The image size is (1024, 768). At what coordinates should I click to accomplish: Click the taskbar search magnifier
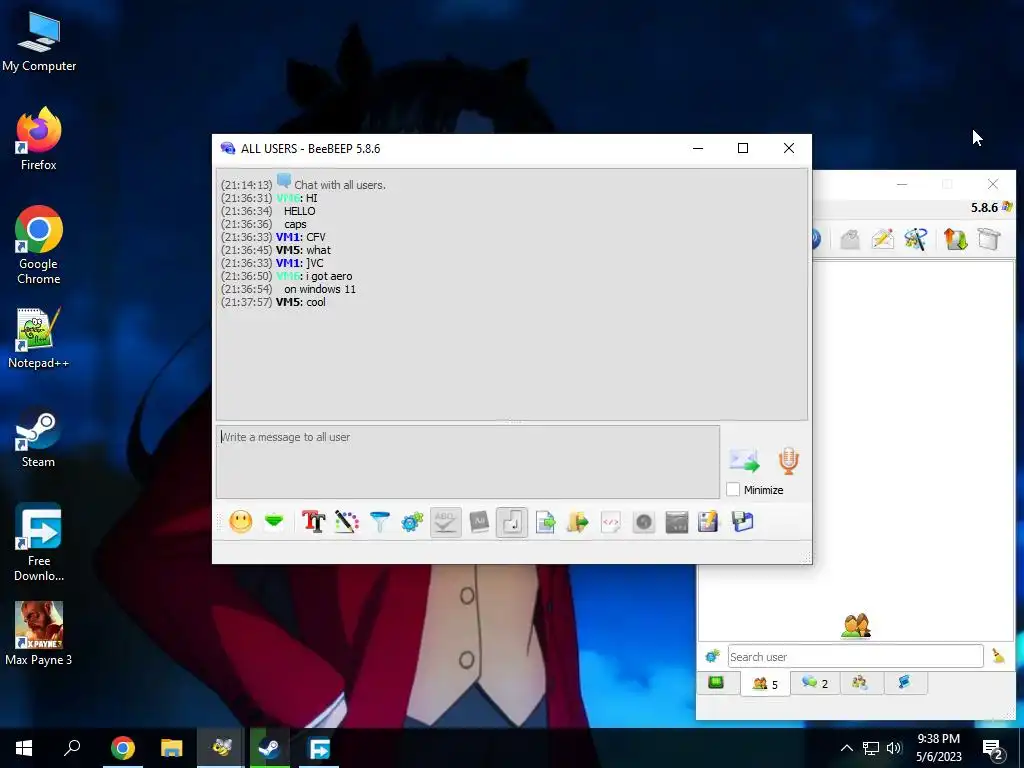pyautogui.click(x=72, y=748)
